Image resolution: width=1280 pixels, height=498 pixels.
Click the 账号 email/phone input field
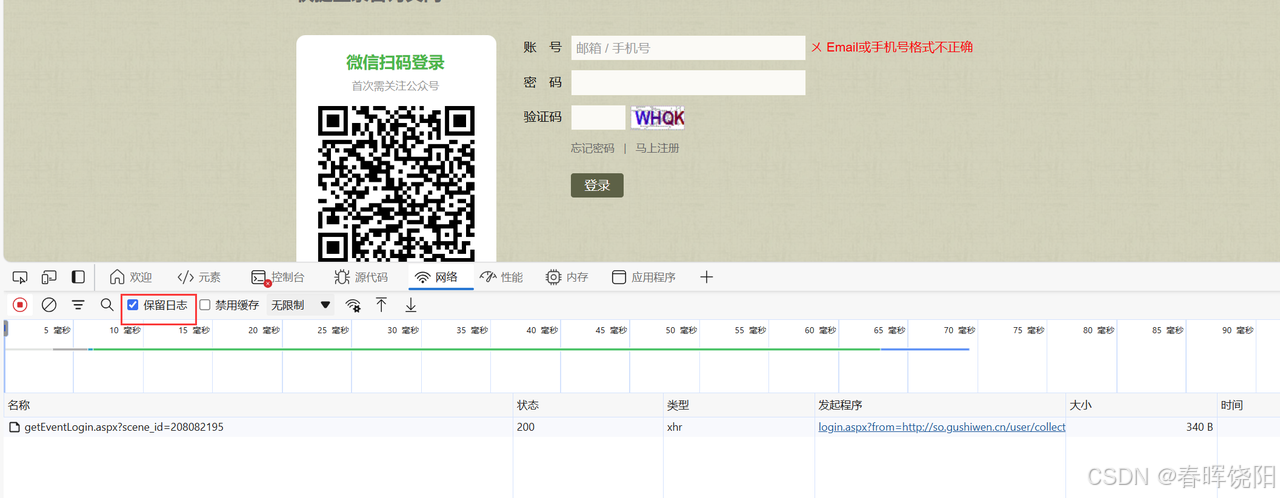coord(688,47)
